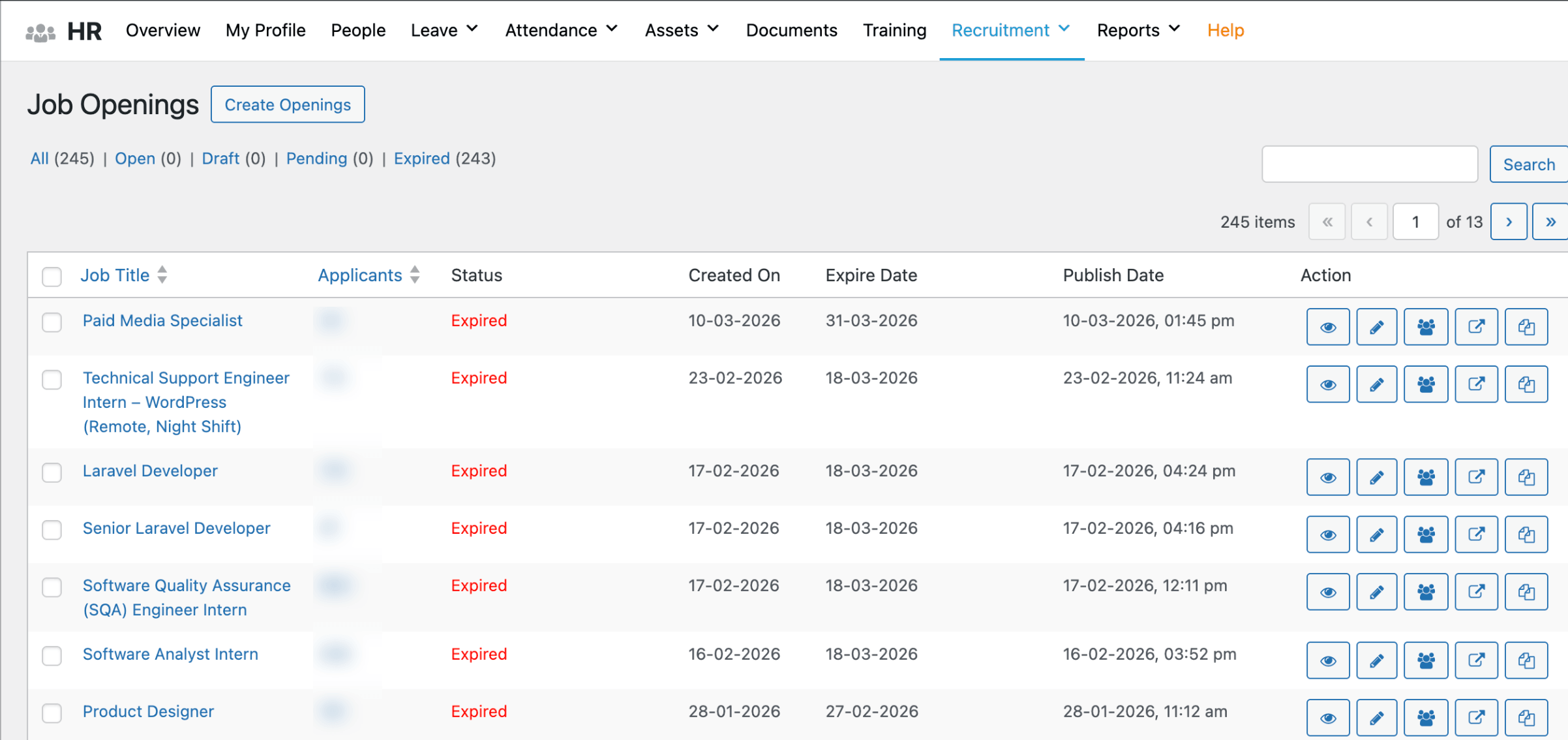Screen dimensions: 1568x740
Task: Jump to last page double arrow
Action: pyautogui.click(x=1550, y=222)
